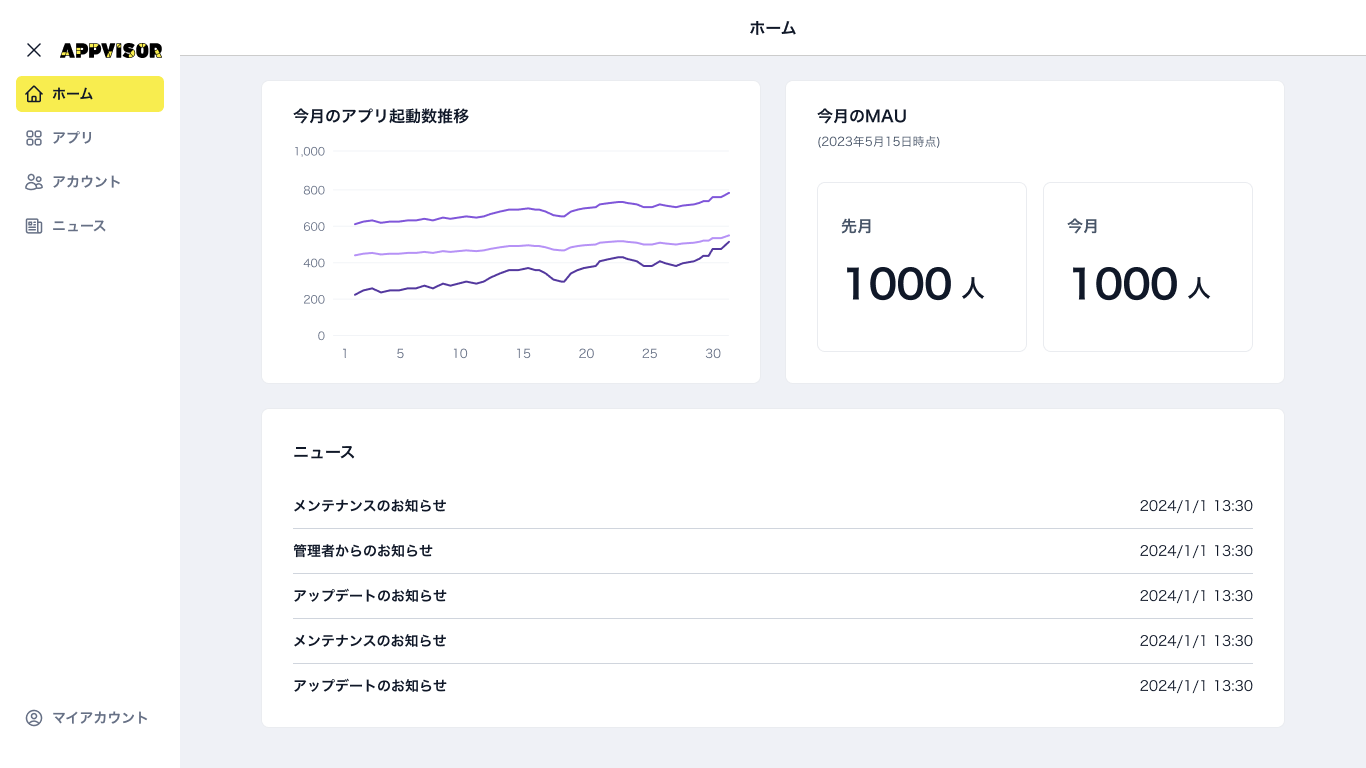Click the second メンテナンスのお知らせ in the list
The height and width of the screenshot is (768, 1366).
tap(369, 641)
